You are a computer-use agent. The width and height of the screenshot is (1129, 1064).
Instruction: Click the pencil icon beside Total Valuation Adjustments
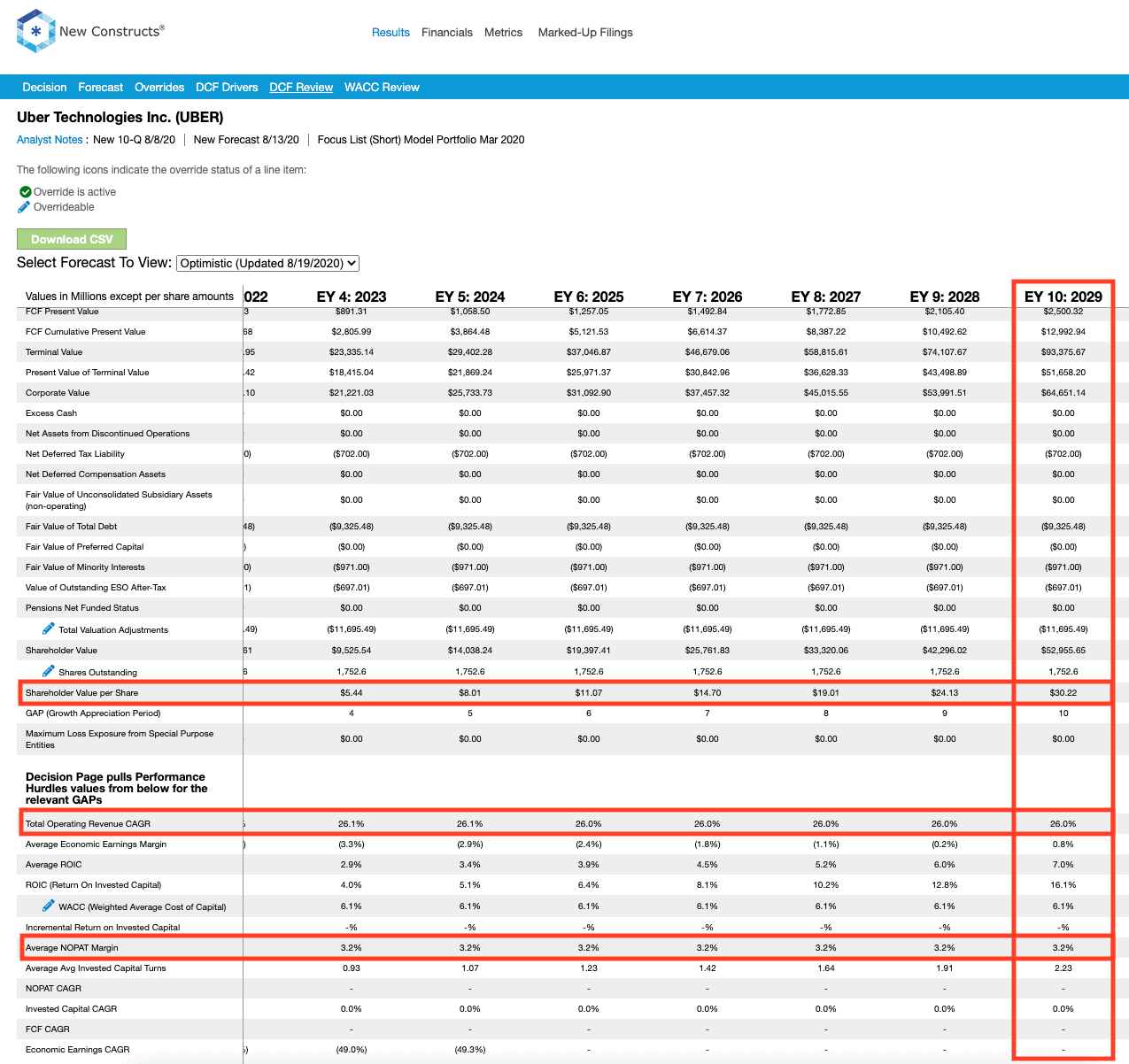(49, 628)
